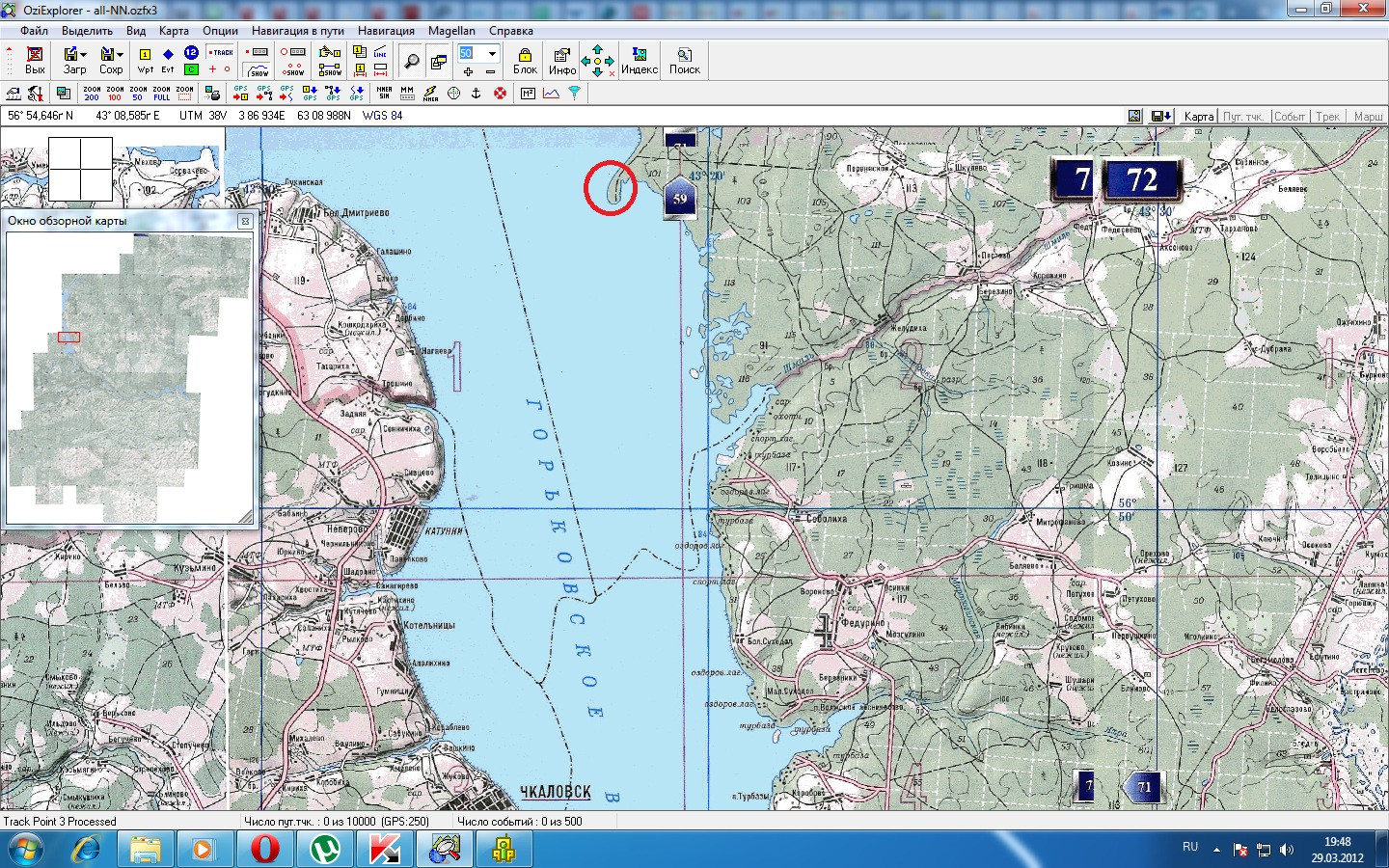Click the Вых exit toolbar button
Viewport: 1389px width, 868px height.
point(35,60)
